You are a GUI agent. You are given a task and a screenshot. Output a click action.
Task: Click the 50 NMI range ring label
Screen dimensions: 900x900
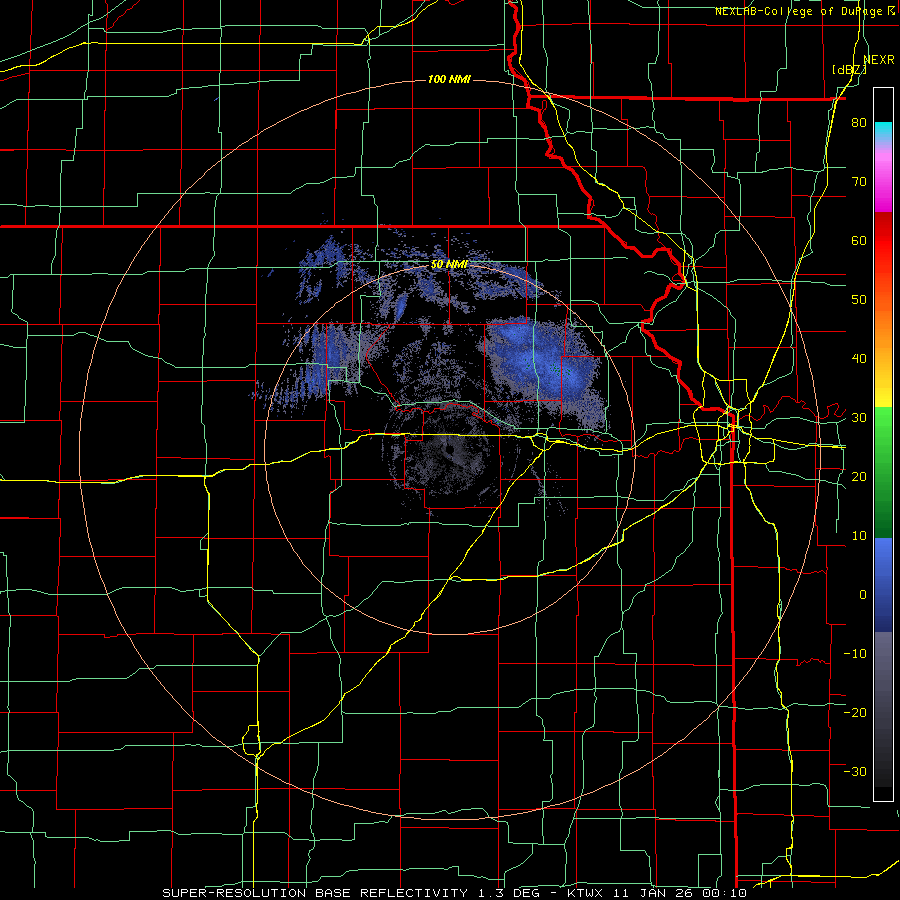pyautogui.click(x=449, y=265)
